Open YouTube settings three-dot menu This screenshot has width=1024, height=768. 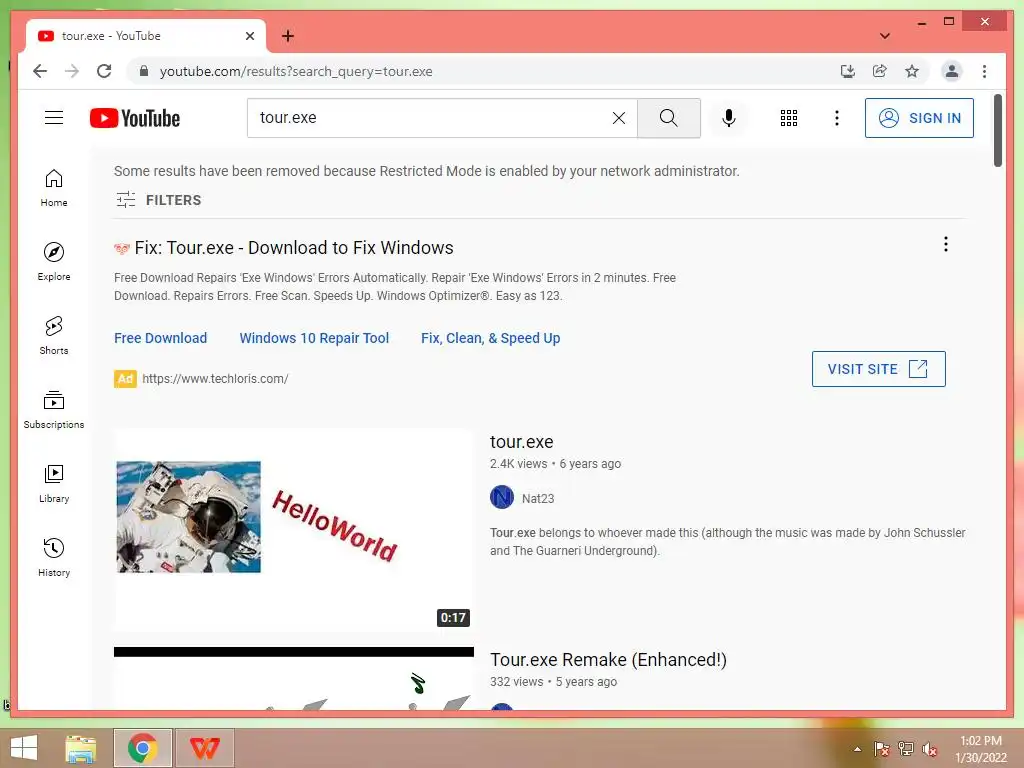[837, 118]
